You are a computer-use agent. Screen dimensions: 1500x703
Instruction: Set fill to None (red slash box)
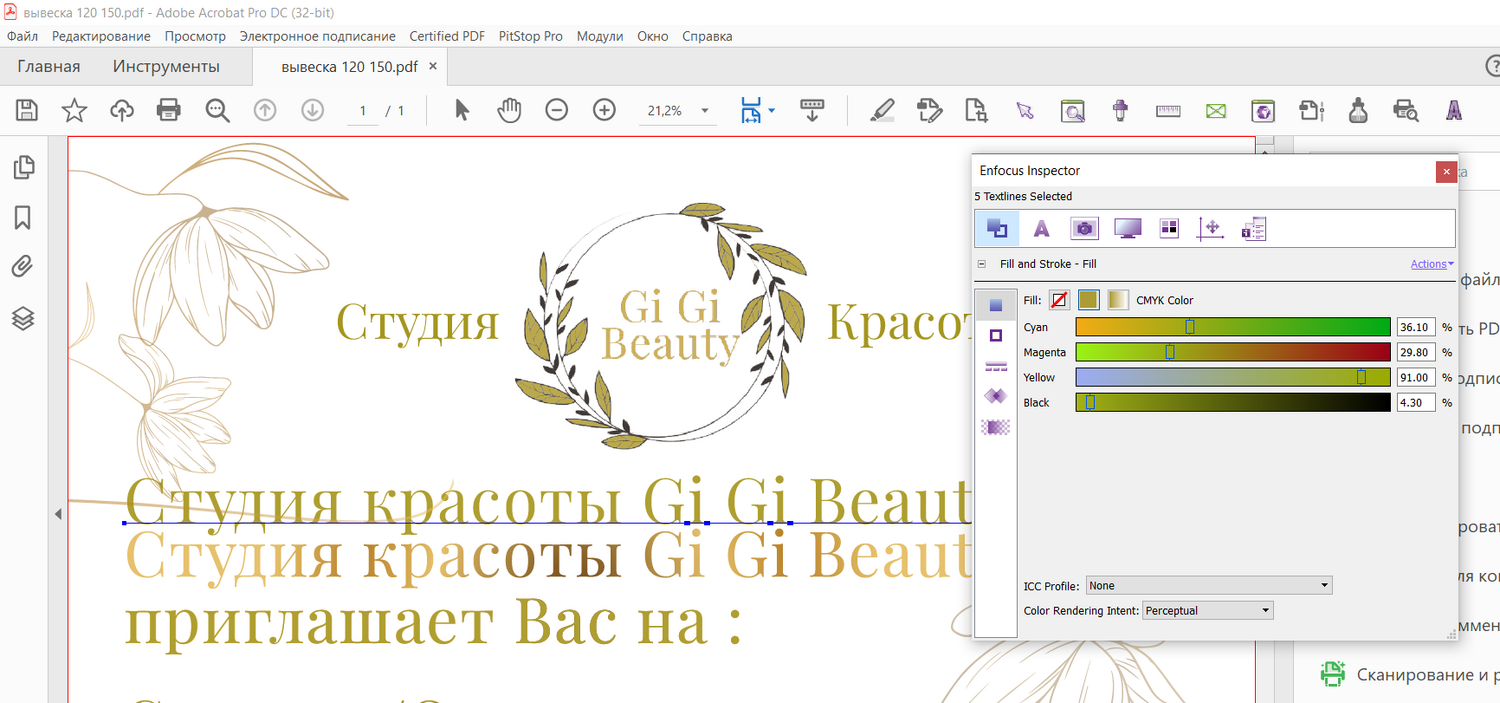1059,300
